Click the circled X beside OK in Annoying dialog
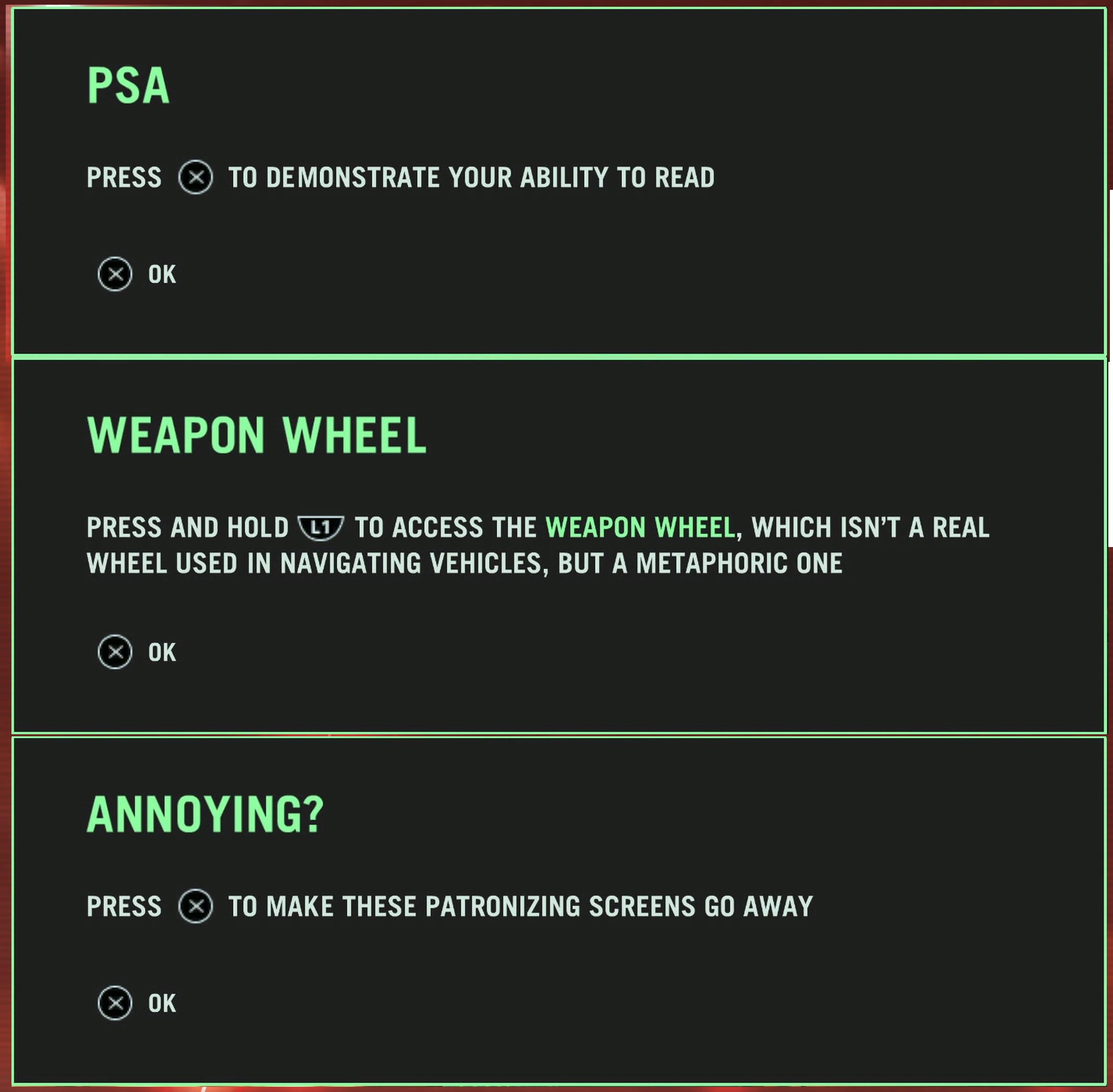Image resolution: width=1113 pixels, height=1092 pixels. tap(115, 1003)
